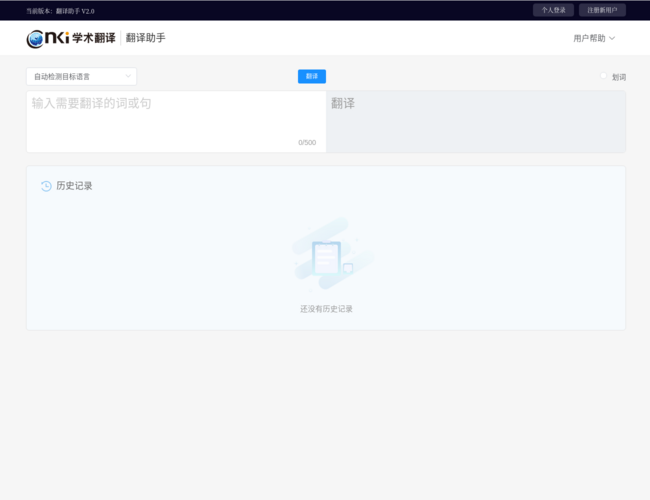
Task: Click the 还没有历史记录 message
Action: pos(326,309)
